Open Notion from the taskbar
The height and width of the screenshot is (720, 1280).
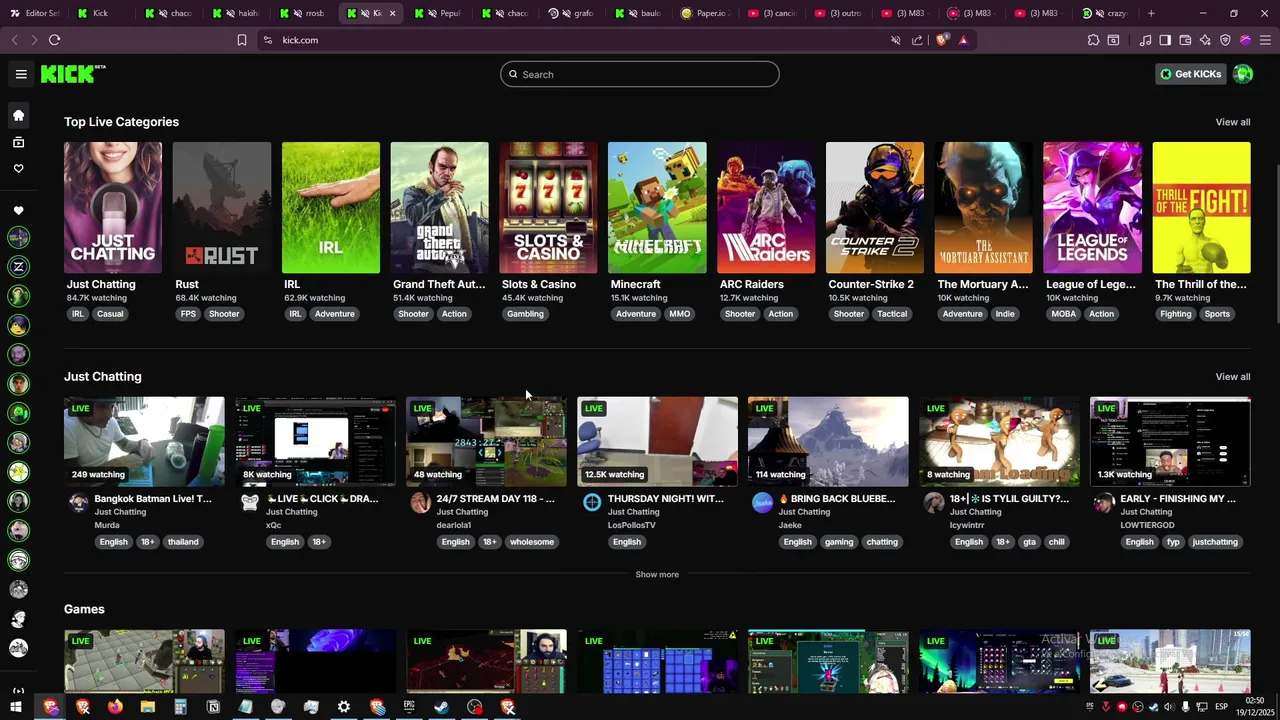[213, 707]
